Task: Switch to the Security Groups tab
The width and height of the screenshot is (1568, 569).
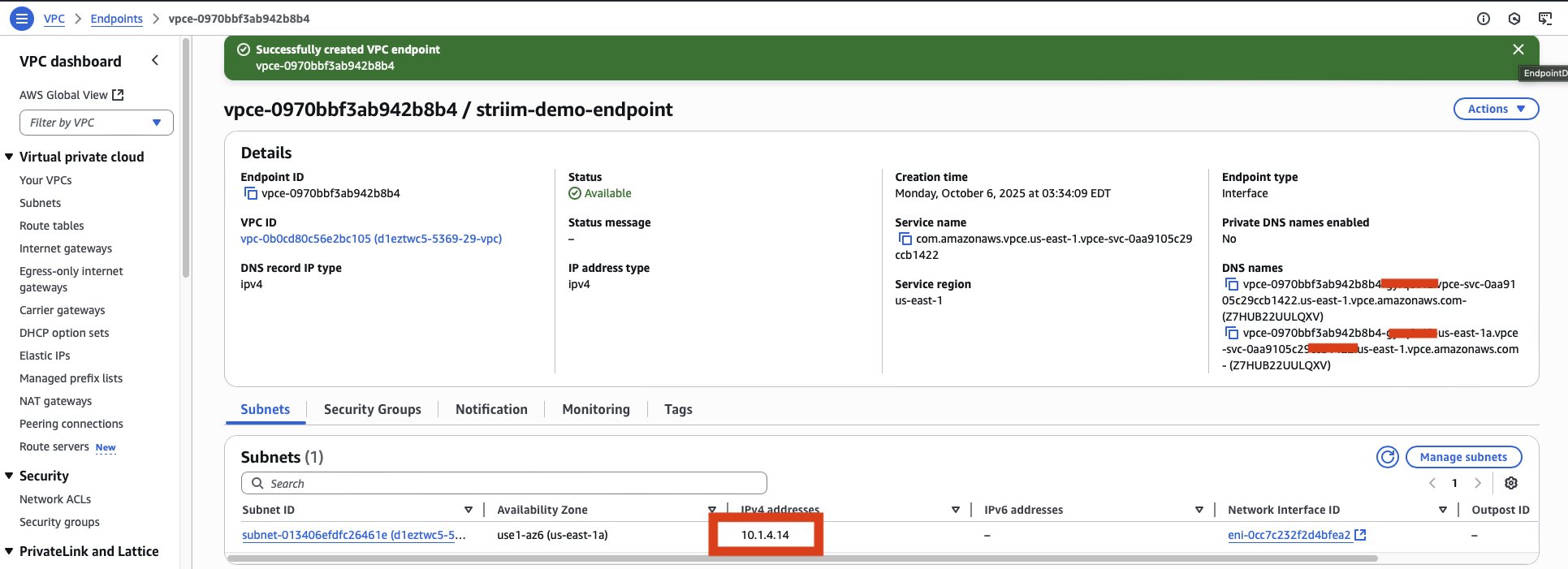Action: click(x=372, y=410)
